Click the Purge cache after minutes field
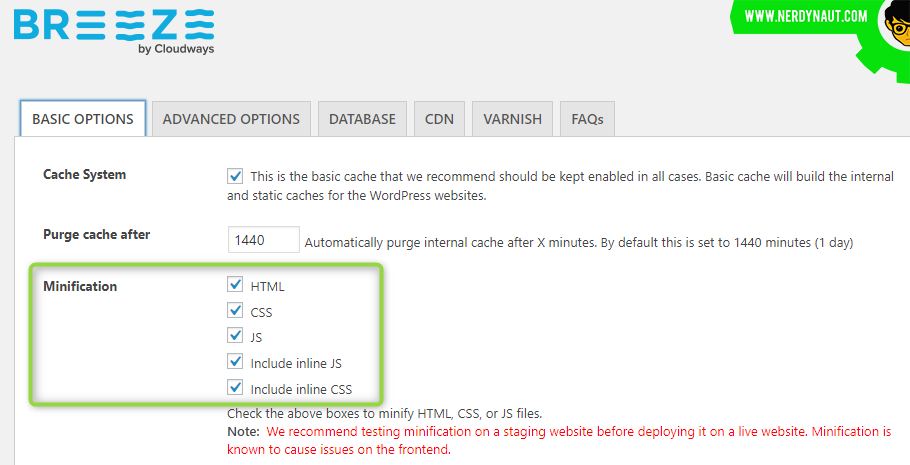 point(263,240)
